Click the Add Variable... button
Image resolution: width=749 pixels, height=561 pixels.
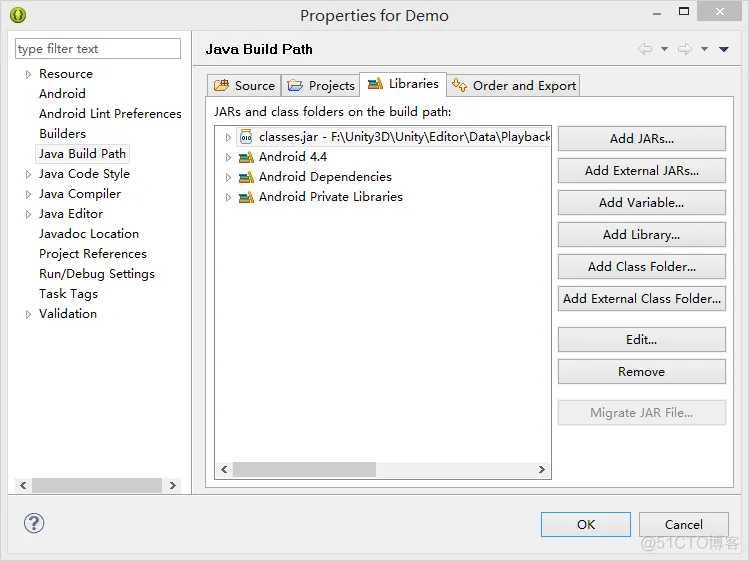point(642,203)
